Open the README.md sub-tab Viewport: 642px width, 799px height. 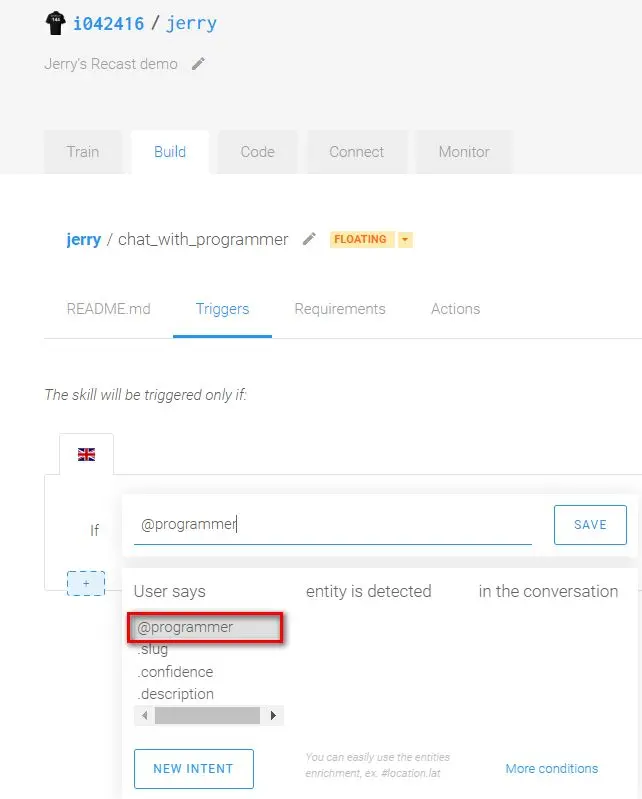[109, 309]
